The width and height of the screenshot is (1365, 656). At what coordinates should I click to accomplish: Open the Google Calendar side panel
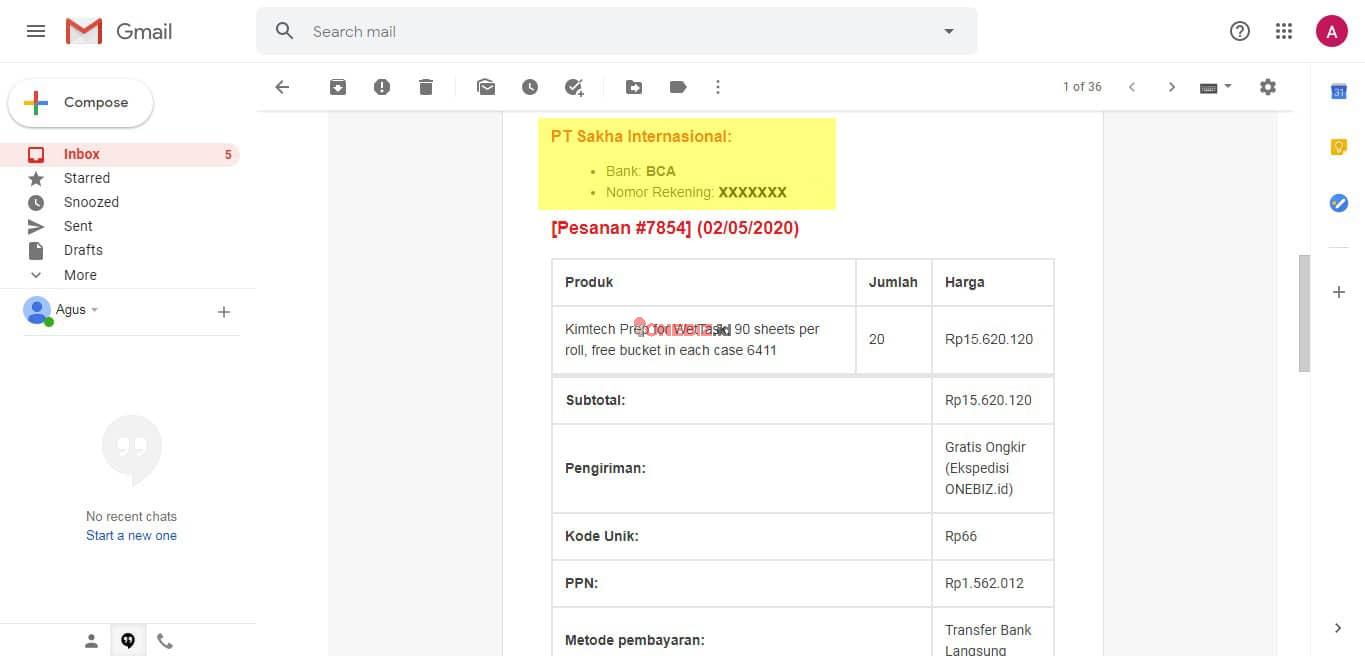click(1338, 91)
